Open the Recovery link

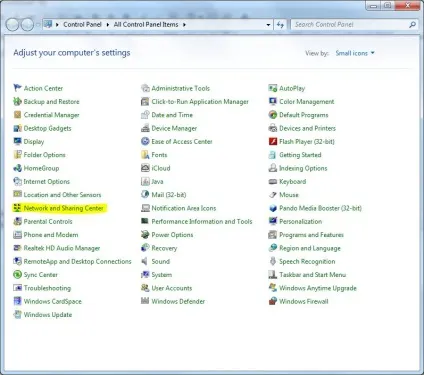click(x=164, y=248)
